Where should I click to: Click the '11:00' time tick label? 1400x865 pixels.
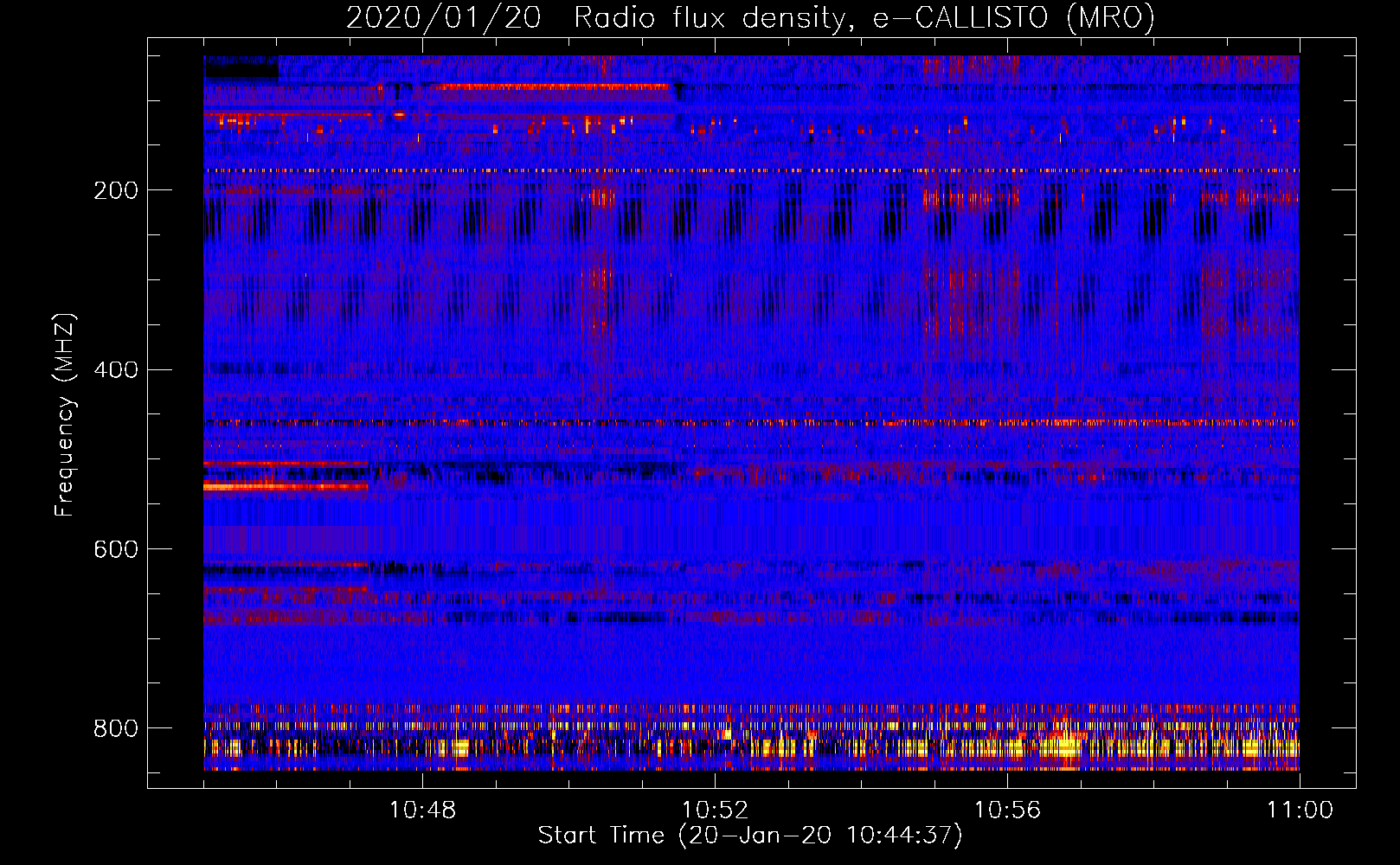click(1300, 811)
